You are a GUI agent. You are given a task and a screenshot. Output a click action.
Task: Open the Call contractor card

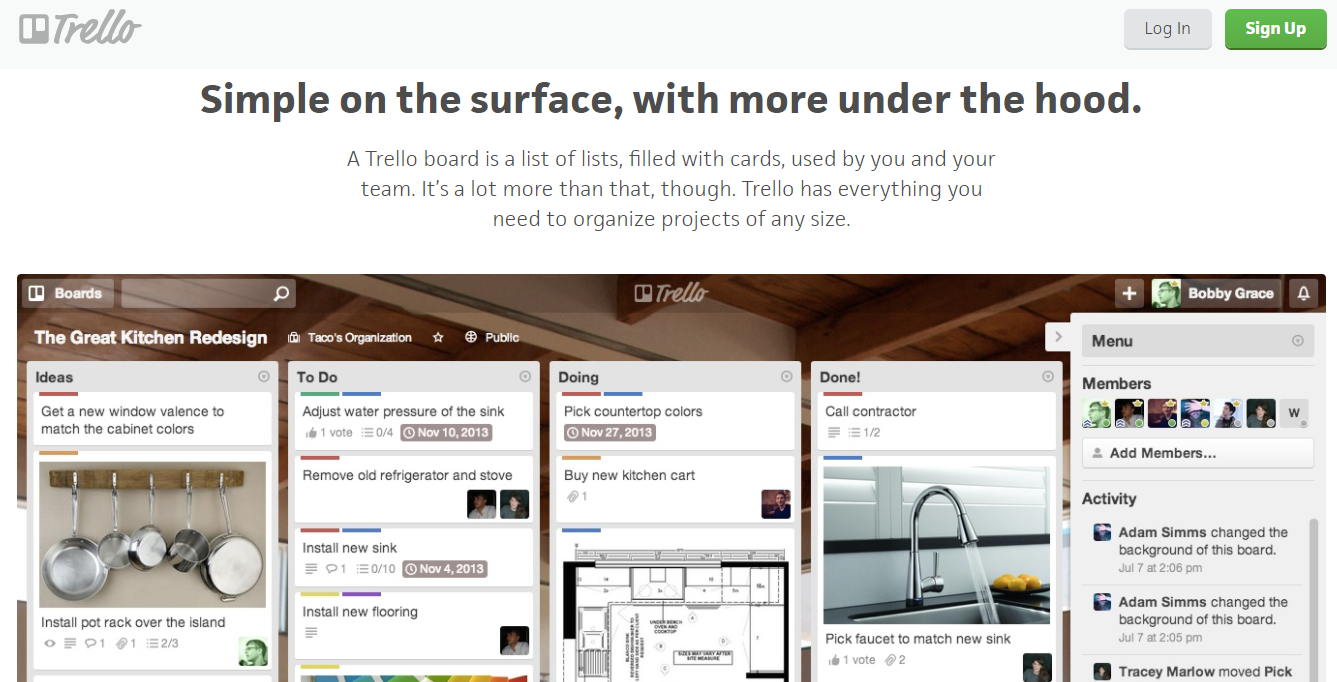tap(938, 419)
